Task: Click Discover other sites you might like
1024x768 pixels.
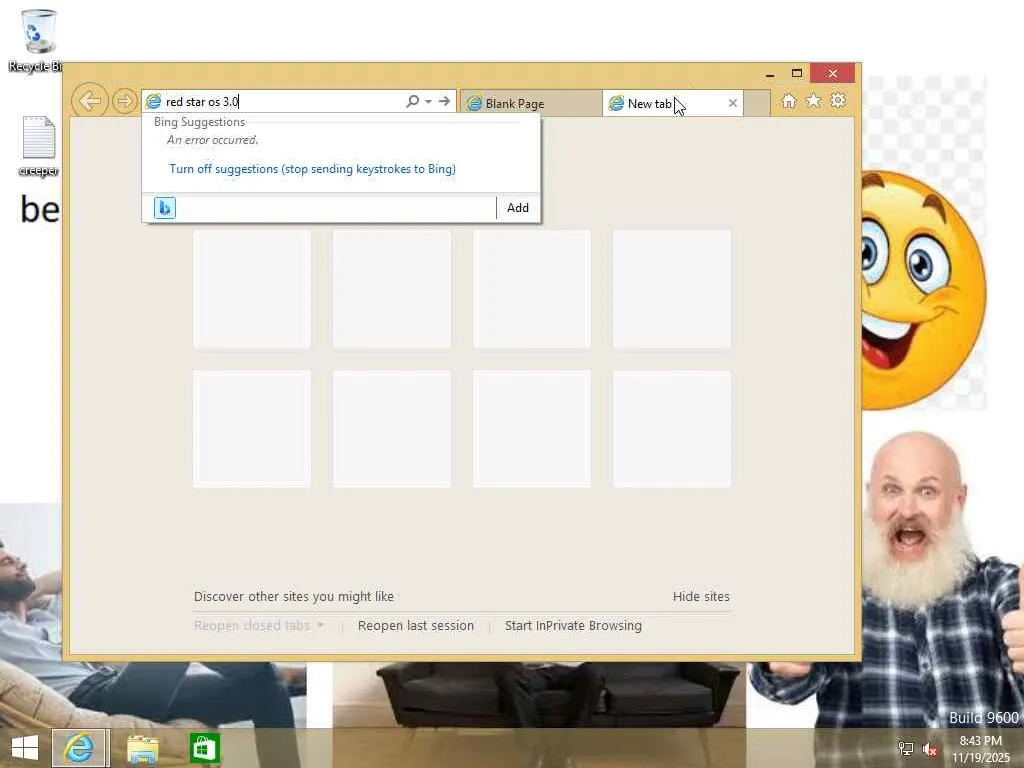Action: coord(294,596)
